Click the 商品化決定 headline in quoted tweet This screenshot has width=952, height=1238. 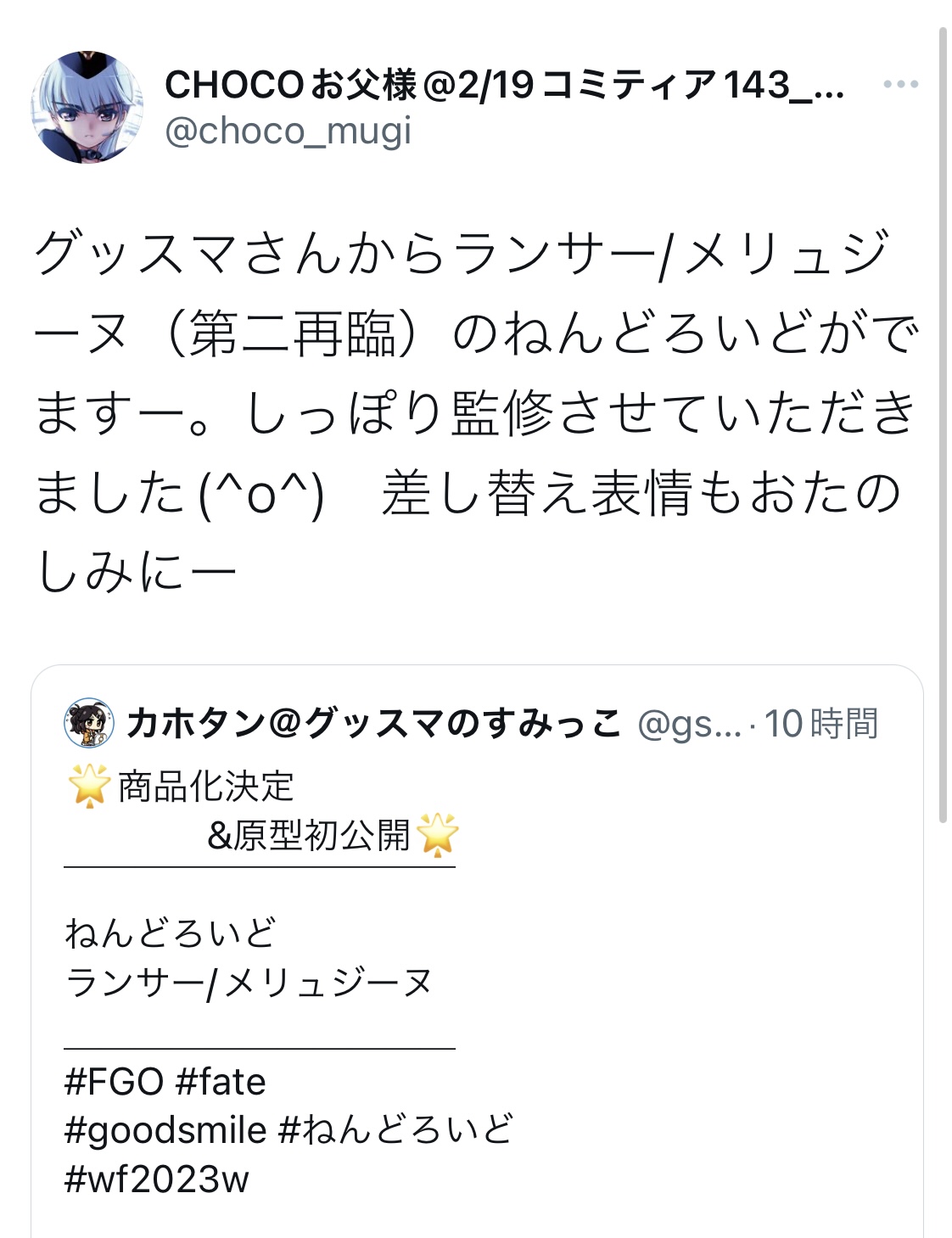(x=205, y=787)
